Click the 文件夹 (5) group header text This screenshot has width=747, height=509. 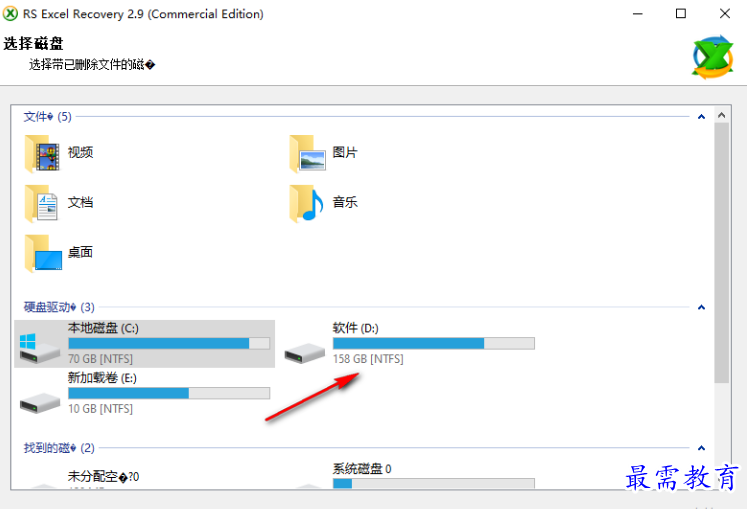[x=48, y=117]
